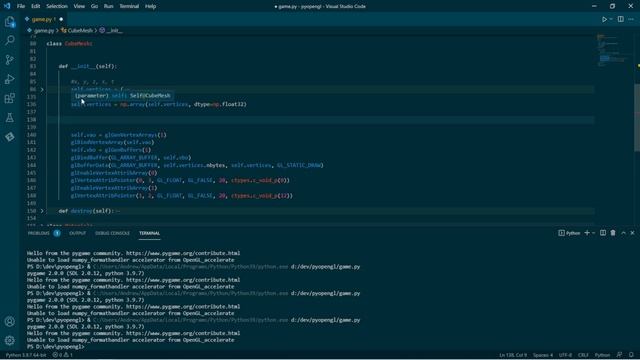The image size is (640, 360).
Task: Maximize the panel with chevron up
Action: click(x=623, y=233)
